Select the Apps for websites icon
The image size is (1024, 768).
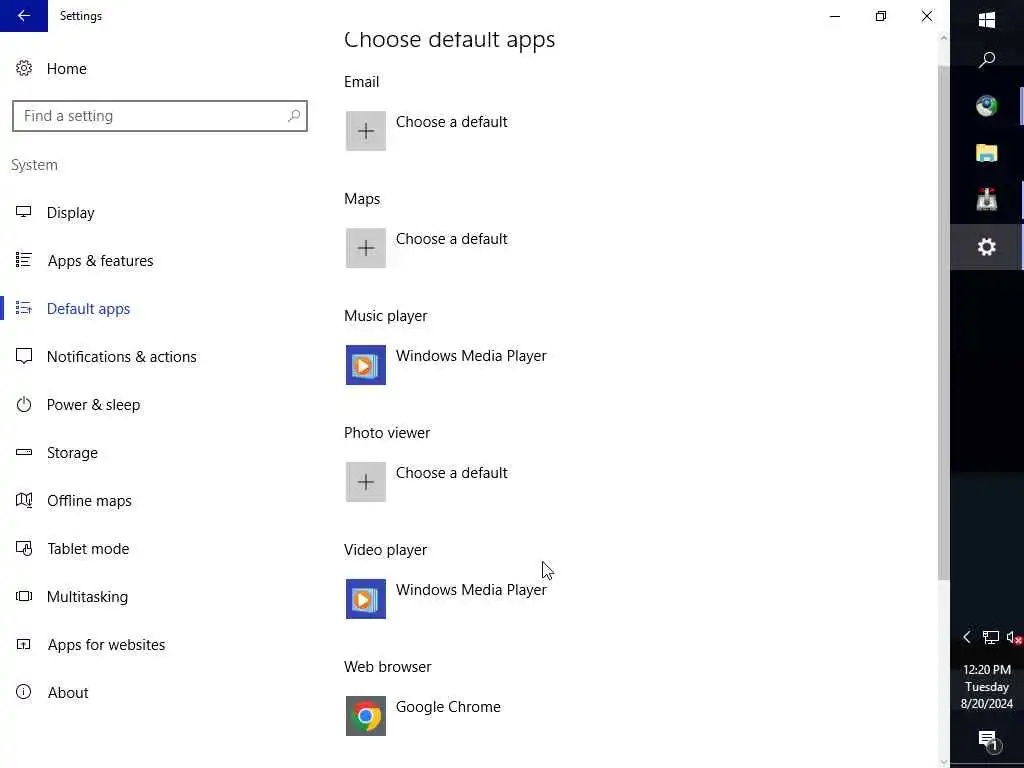click(24, 645)
